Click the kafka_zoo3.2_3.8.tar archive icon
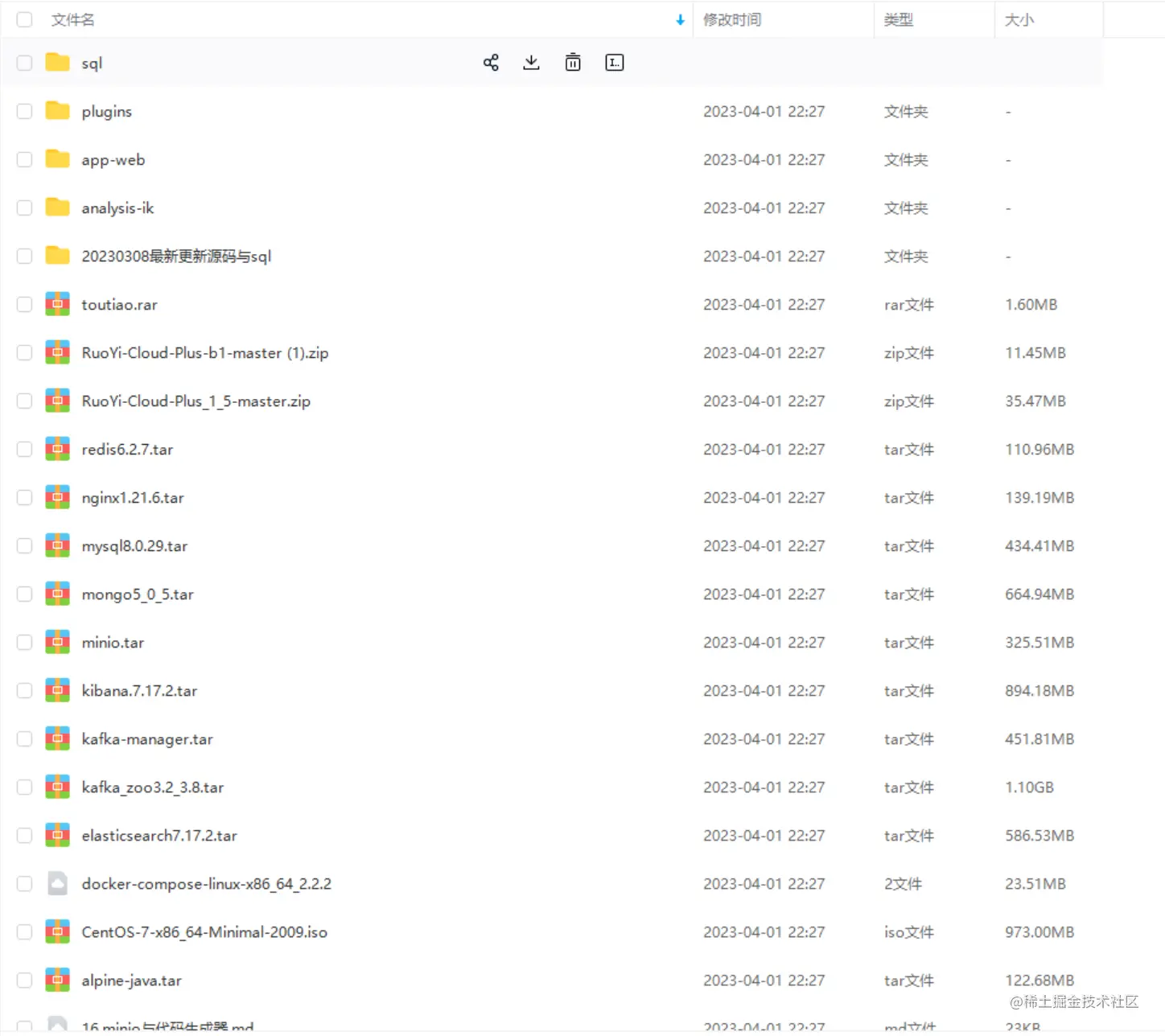 pyautogui.click(x=57, y=787)
